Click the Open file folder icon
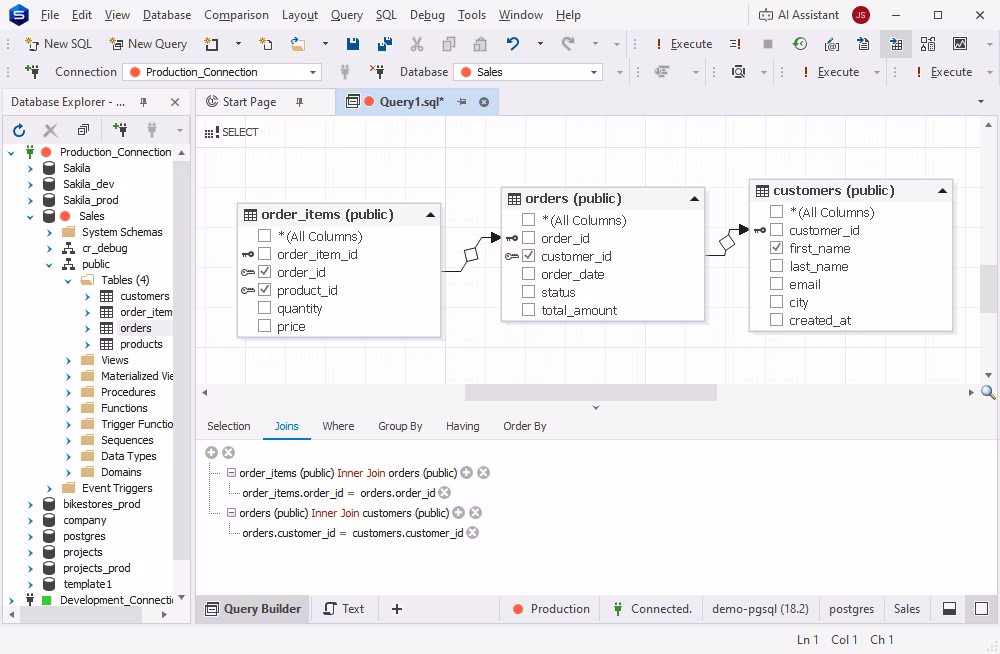 coord(297,44)
